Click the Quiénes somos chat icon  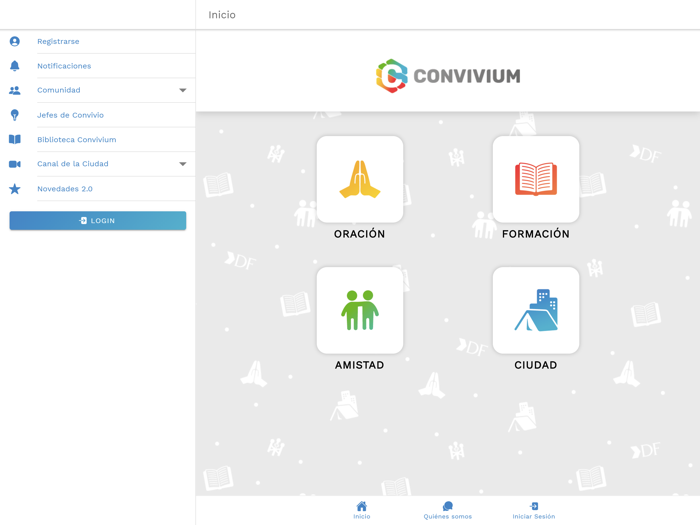point(448,506)
